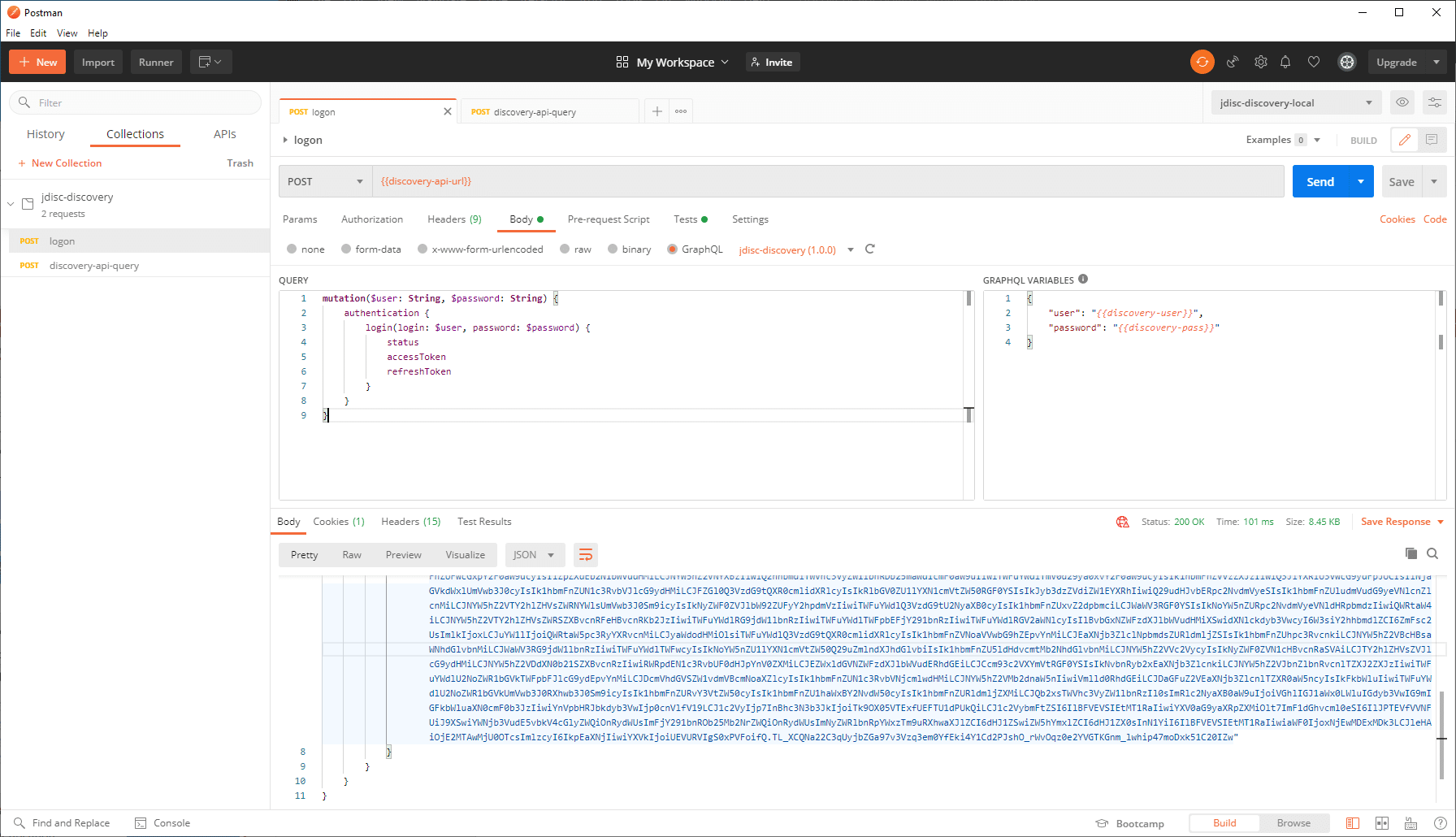
Task: Open Help via the question mark icon
Action: point(1436,822)
